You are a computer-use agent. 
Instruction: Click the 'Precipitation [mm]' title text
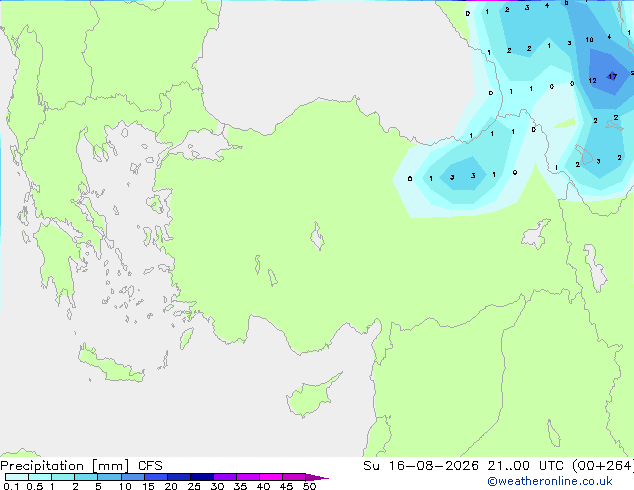65,466
